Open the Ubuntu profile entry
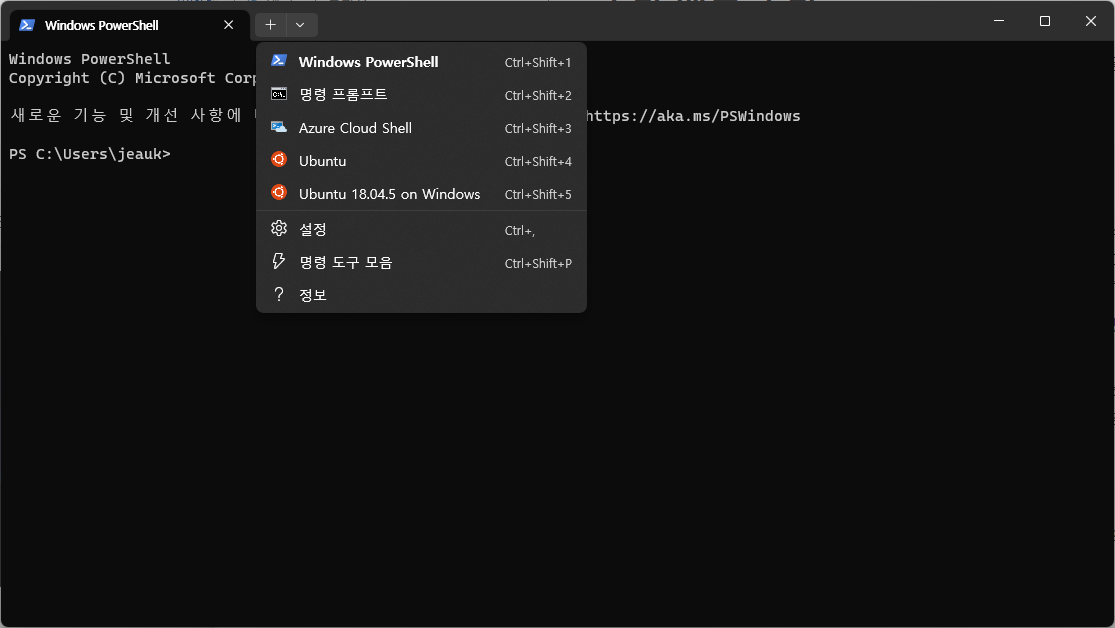 pos(421,161)
